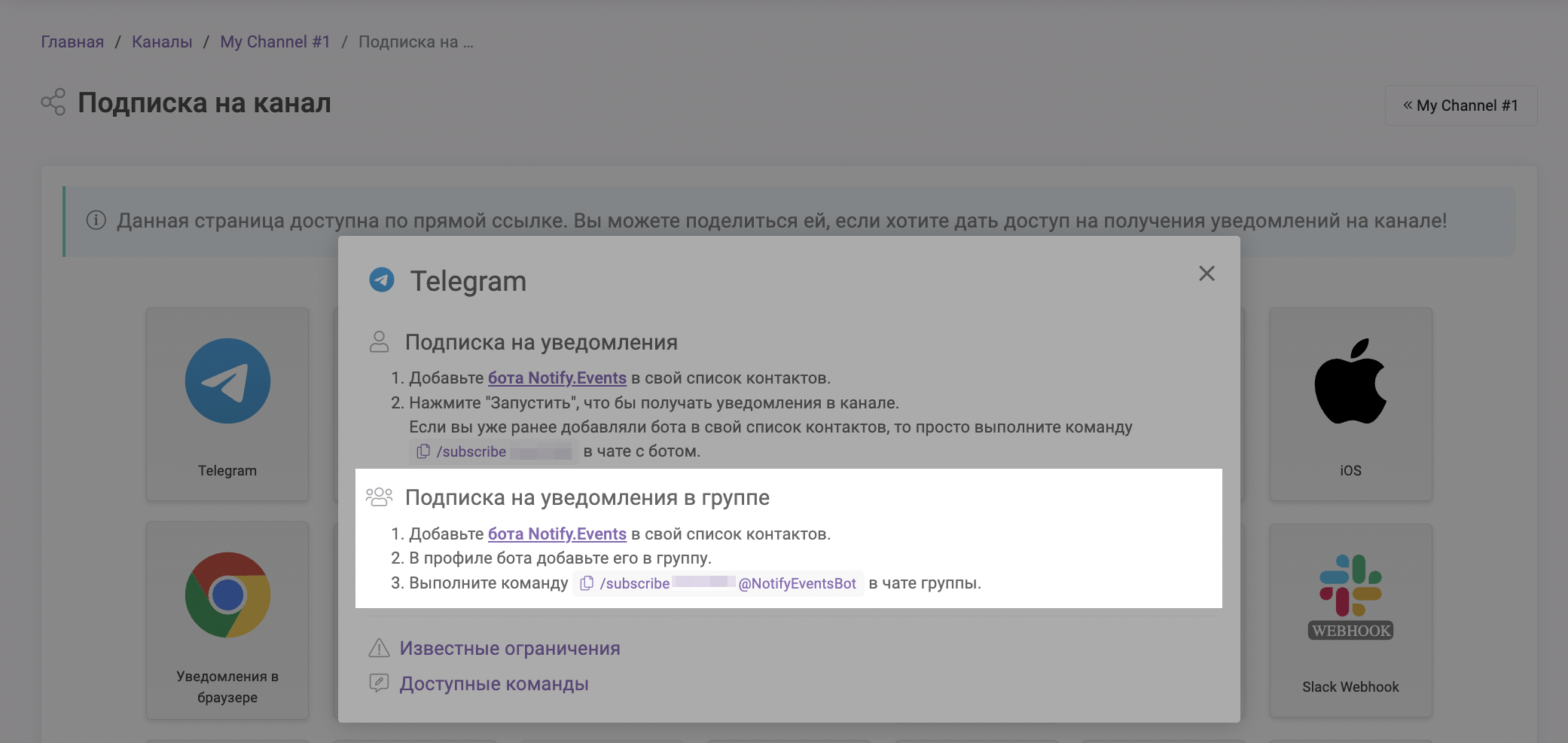Click the single user subscription icon
Screen dimensions: 1568x743
click(x=380, y=341)
